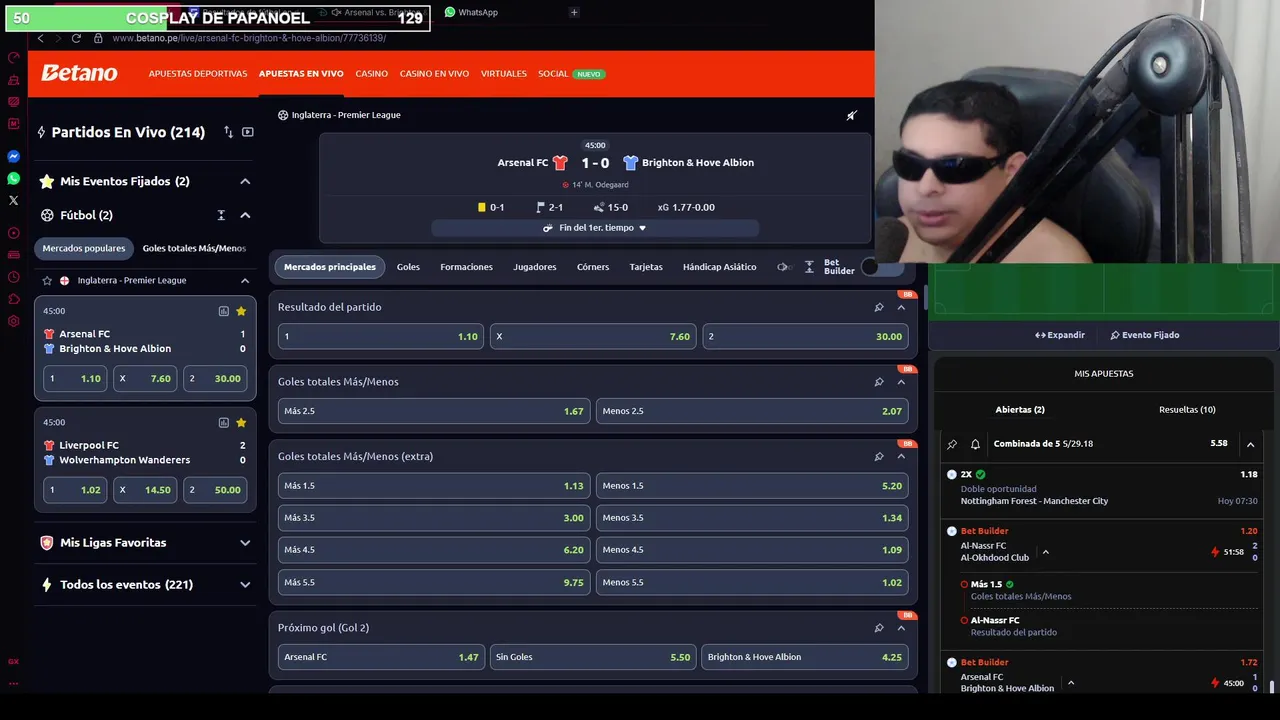Viewport: 1280px width, 720px height.
Task: Pick Brighton & Hove Albion next goal 4.25
Action: point(805,657)
